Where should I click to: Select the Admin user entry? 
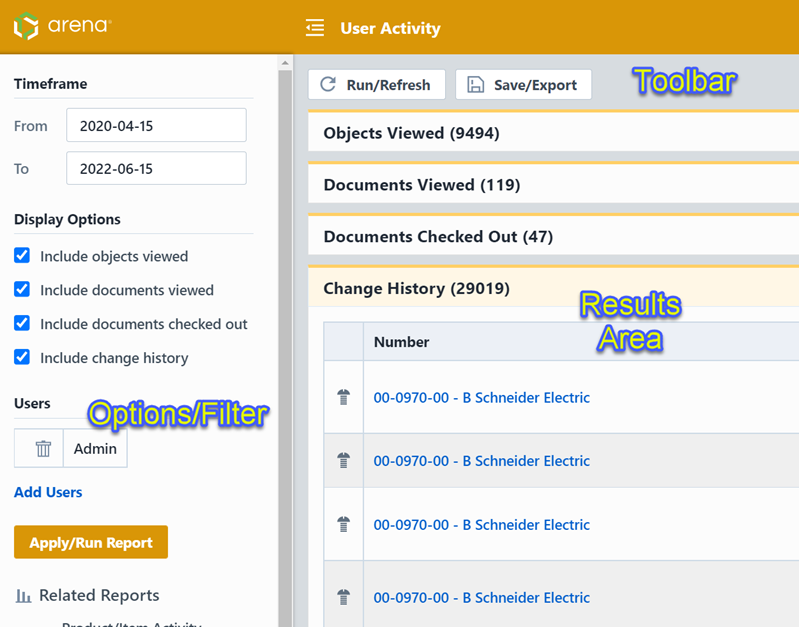pos(95,448)
